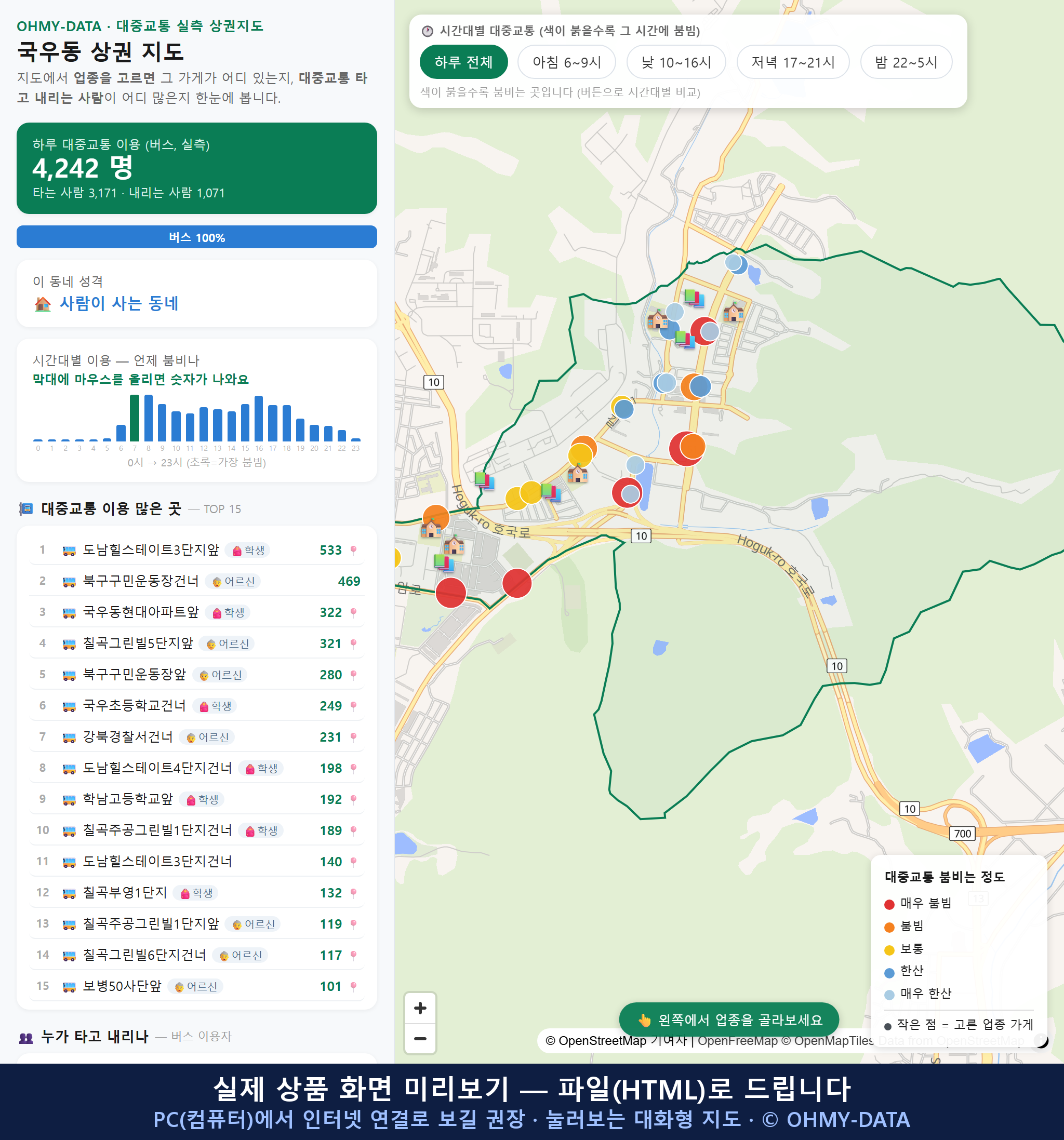The width and height of the screenshot is (1064, 1140).
Task: Click the chart bar for hour 16
Action: [x=259, y=418]
